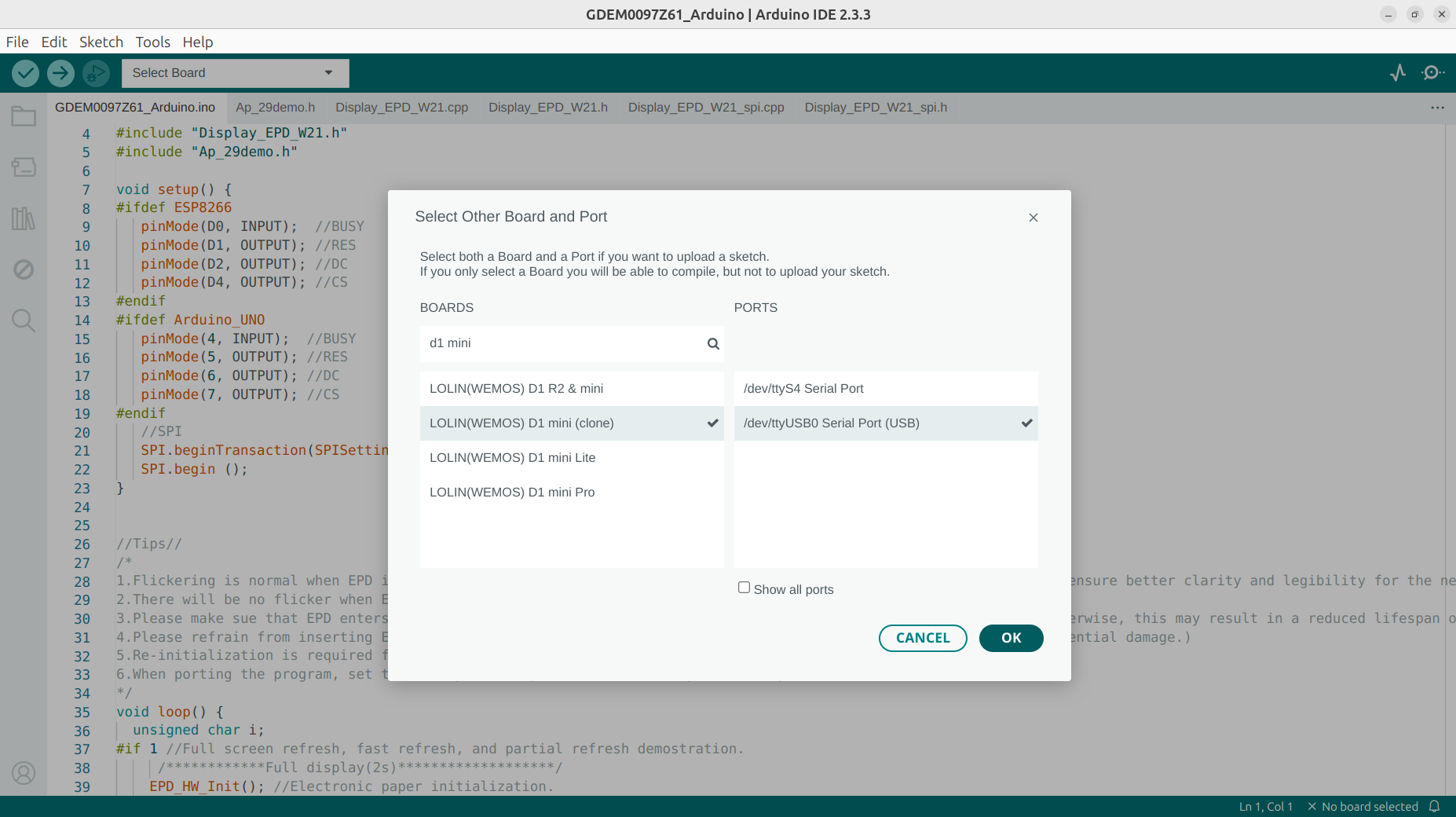Switch to the Display_EPD_W21_spi.h tab
The image size is (1456, 817).
point(876,108)
